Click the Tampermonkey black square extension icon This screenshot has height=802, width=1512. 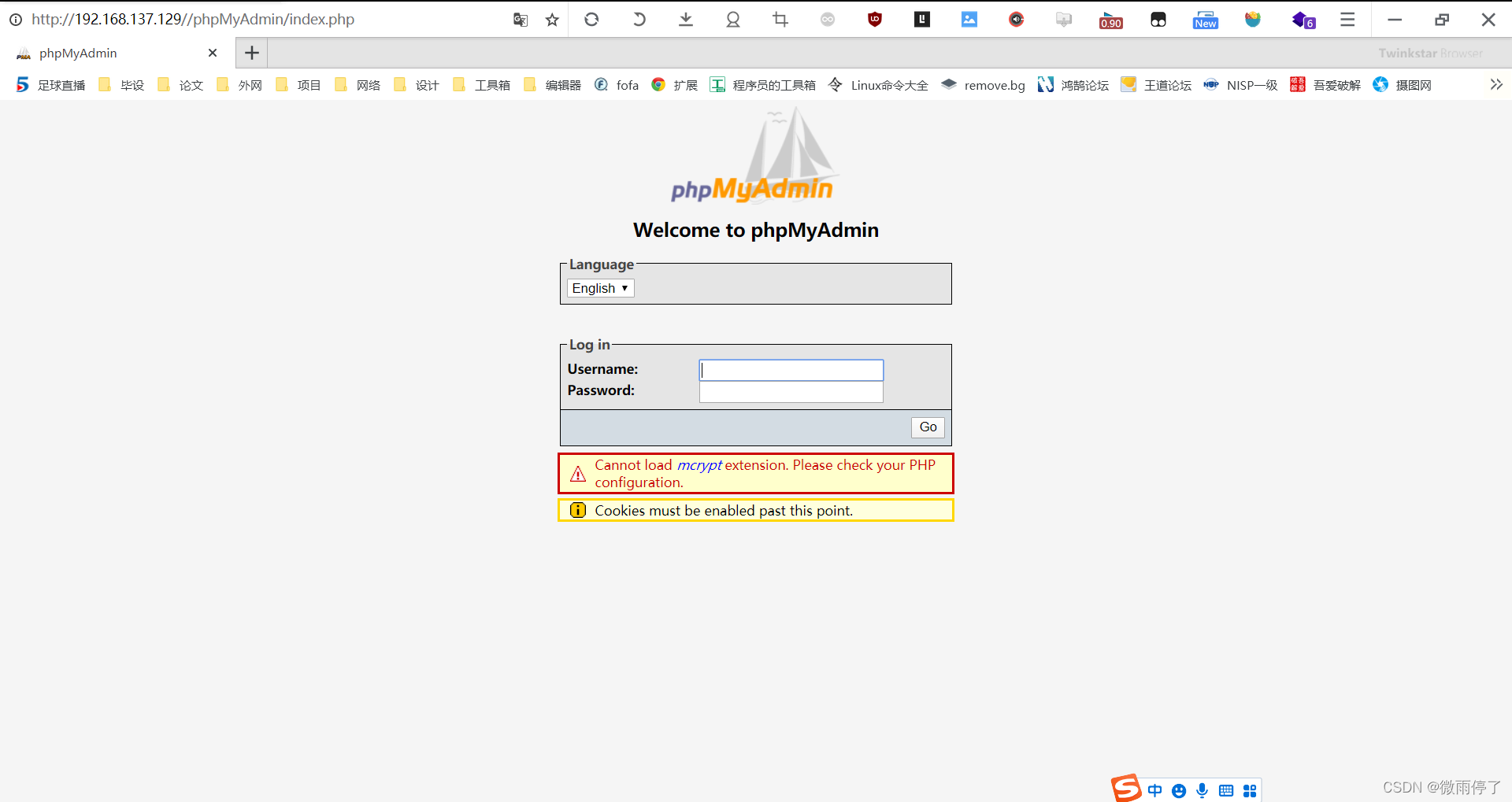point(1158,20)
